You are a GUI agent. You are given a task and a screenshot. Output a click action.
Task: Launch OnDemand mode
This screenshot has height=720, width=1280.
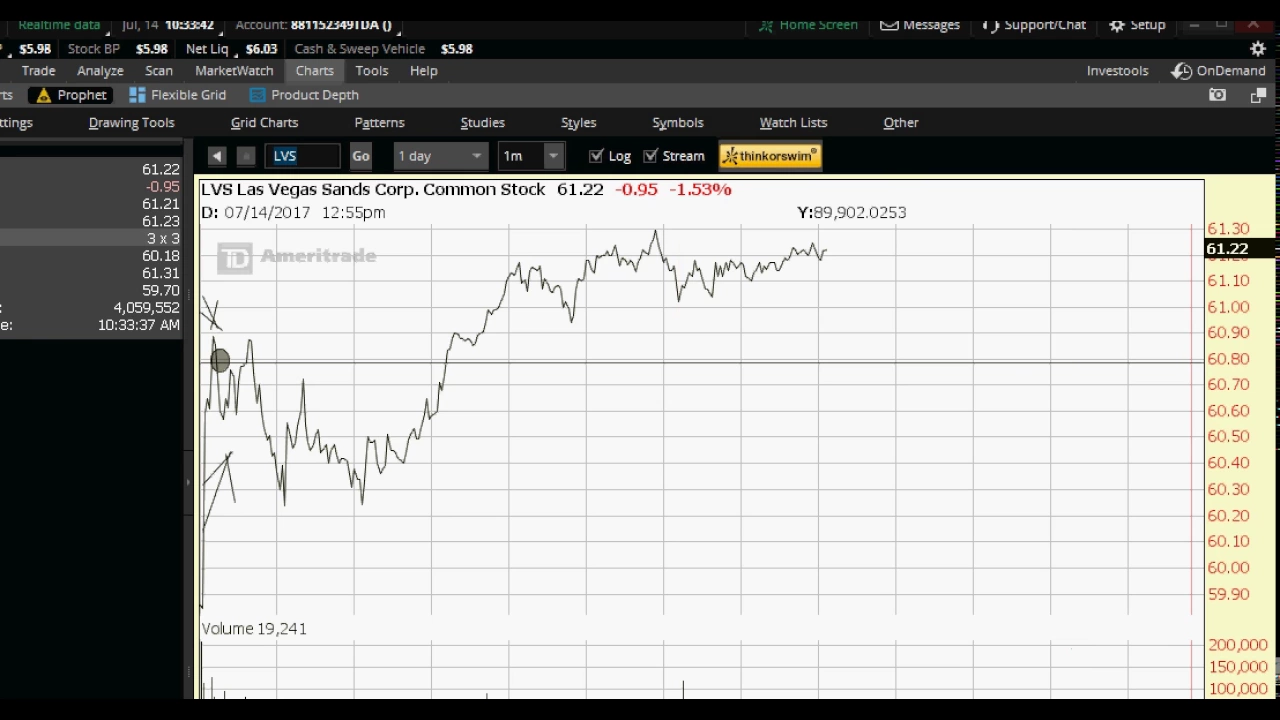pos(1219,71)
